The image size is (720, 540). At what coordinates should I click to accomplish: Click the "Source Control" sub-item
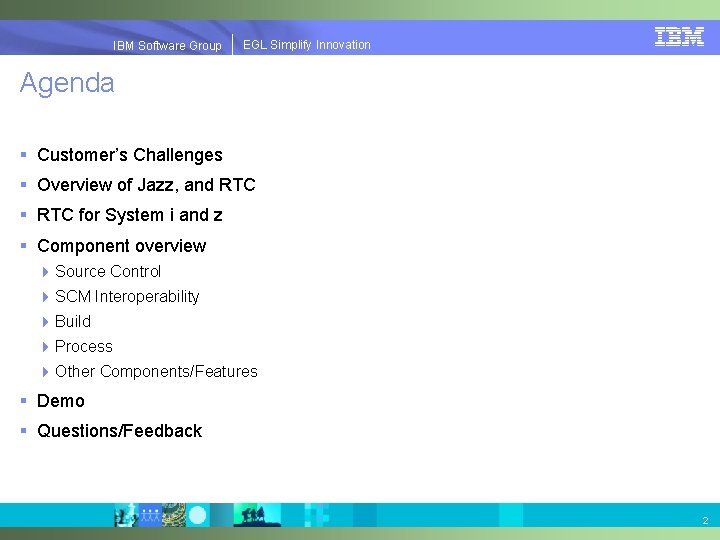108,271
